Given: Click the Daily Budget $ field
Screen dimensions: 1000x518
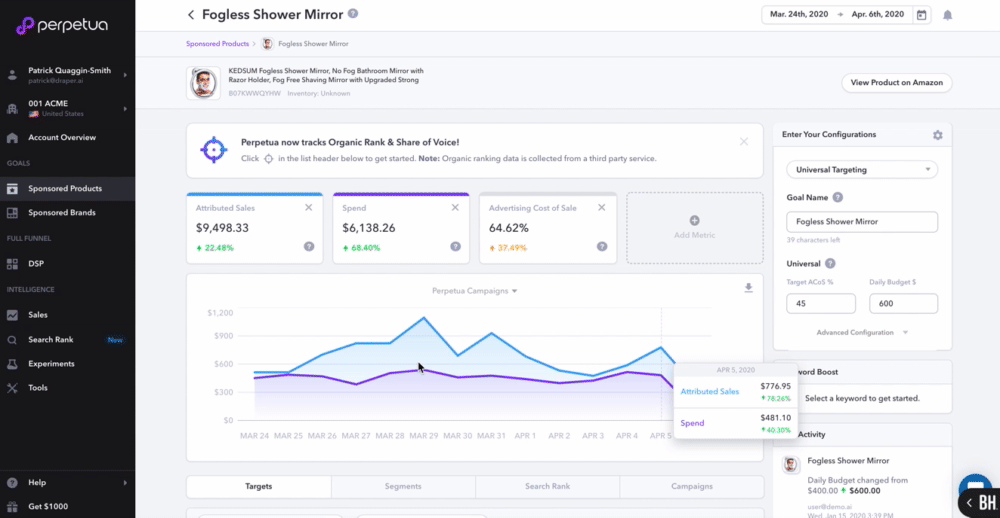Looking at the screenshot, I should pyautogui.click(x=904, y=304).
